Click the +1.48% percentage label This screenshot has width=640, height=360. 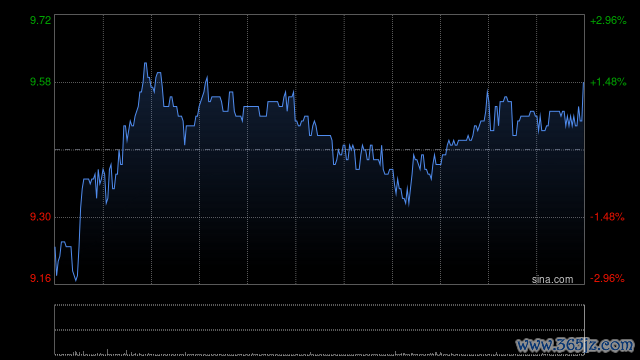[x=608, y=82]
